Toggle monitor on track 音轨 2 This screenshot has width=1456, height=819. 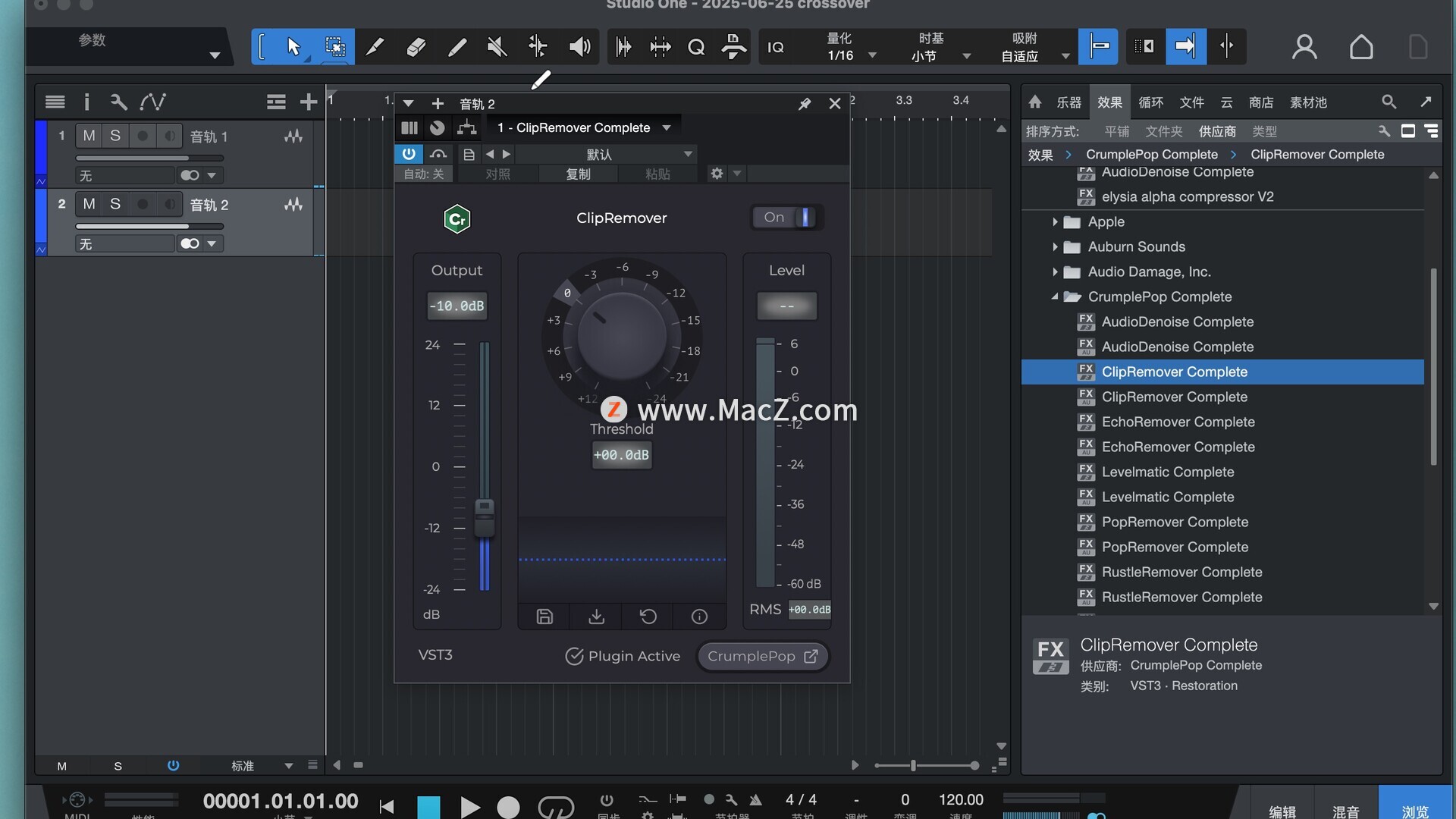click(x=169, y=204)
